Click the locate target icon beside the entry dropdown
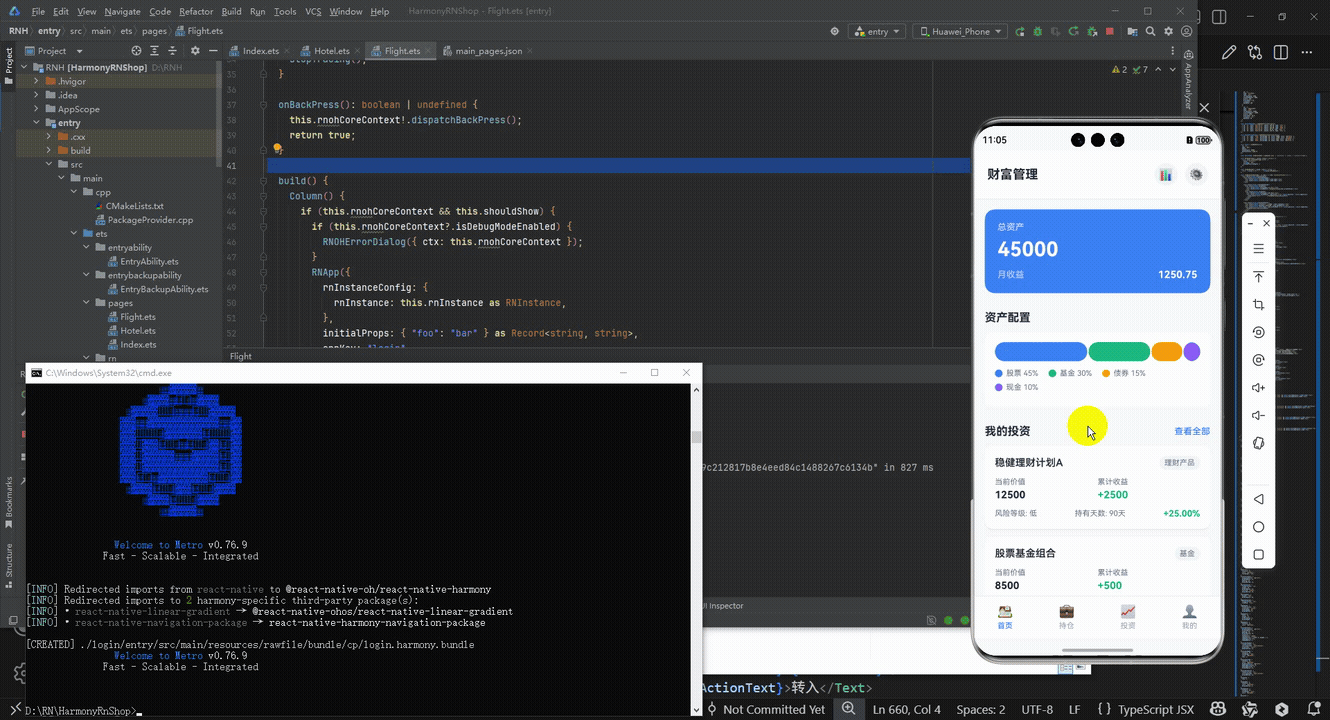The width and height of the screenshot is (1330, 720). point(834,32)
